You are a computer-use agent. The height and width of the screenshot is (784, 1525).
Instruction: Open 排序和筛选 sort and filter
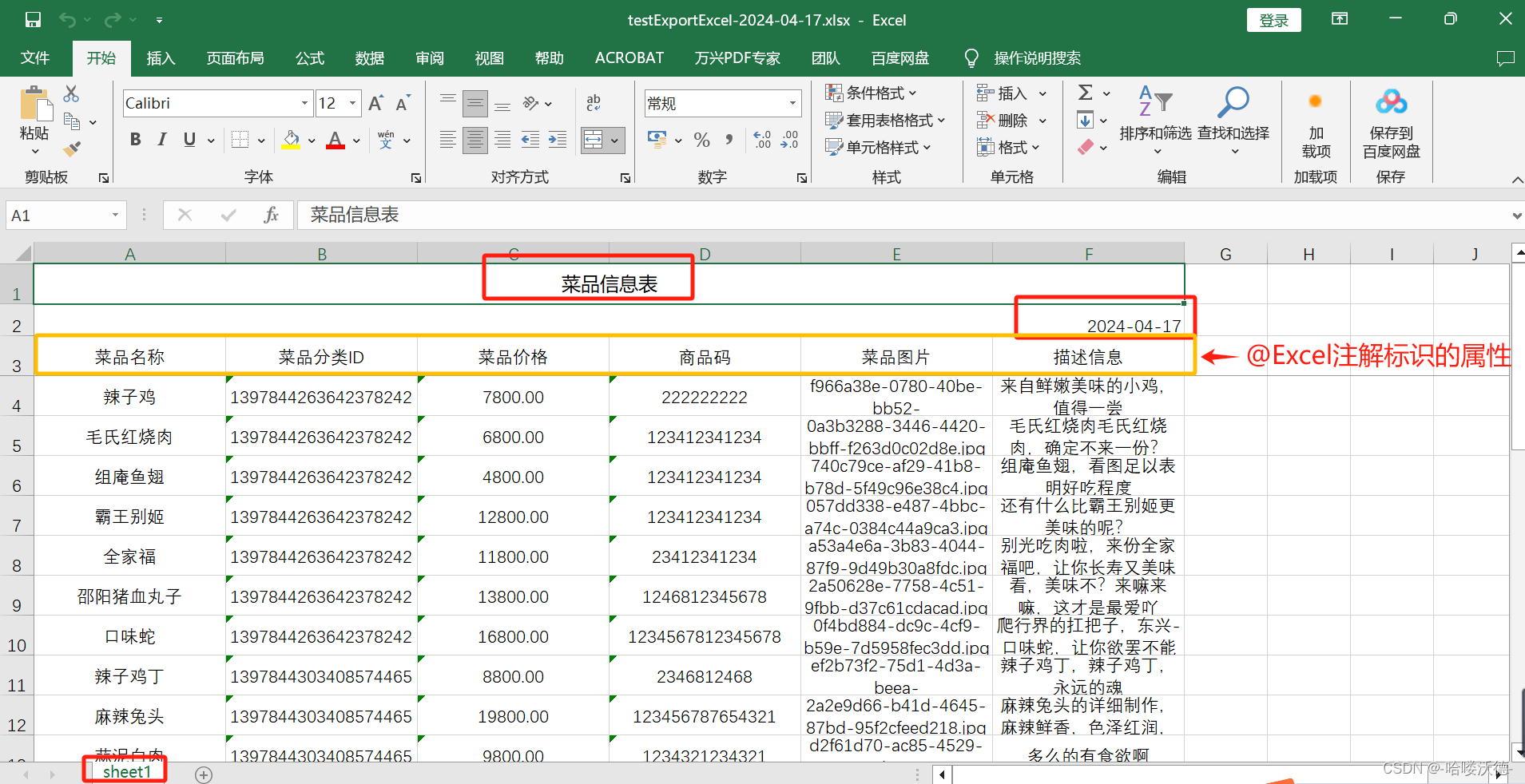pyautogui.click(x=1155, y=120)
